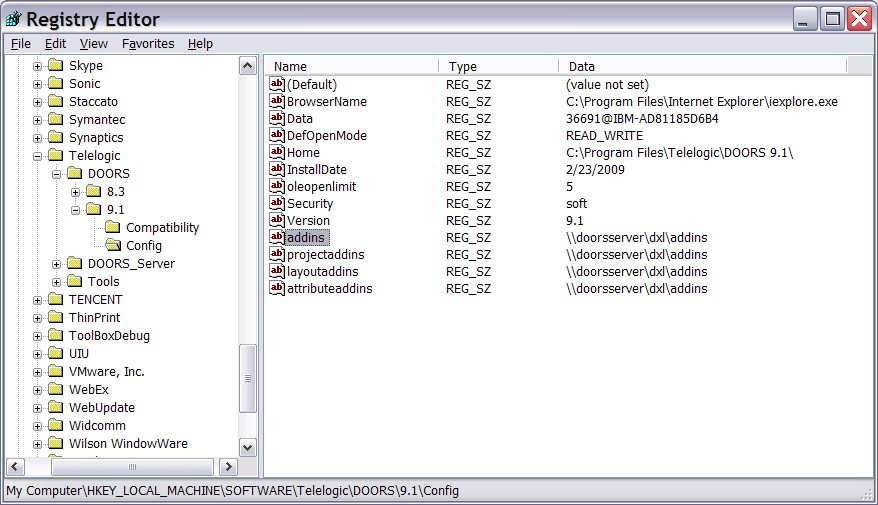
Task: Expand the Symantec registry key
Action: pos(38,120)
